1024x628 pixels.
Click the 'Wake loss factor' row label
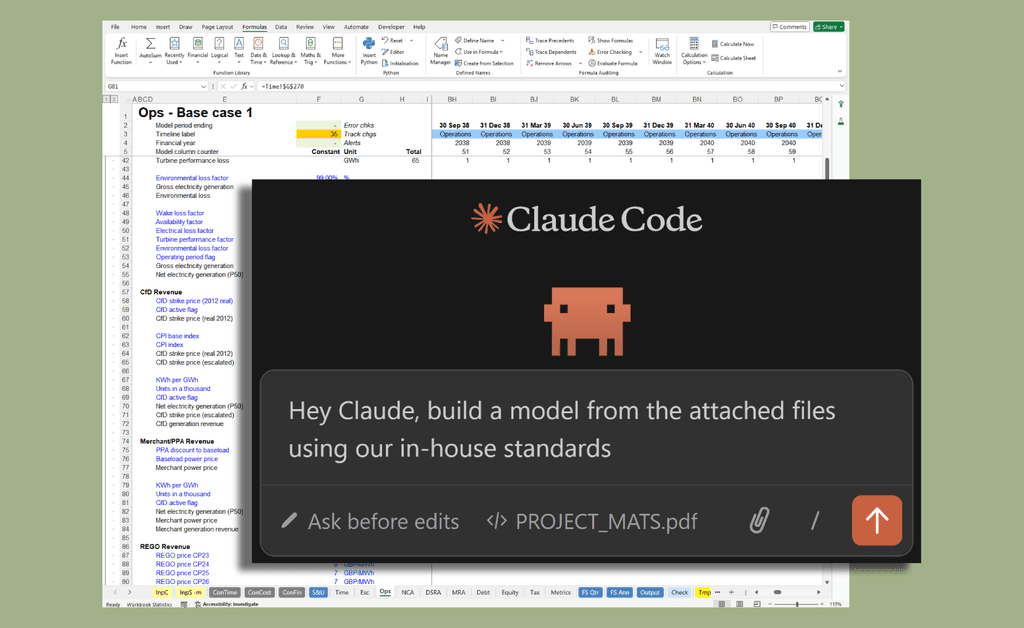180,213
